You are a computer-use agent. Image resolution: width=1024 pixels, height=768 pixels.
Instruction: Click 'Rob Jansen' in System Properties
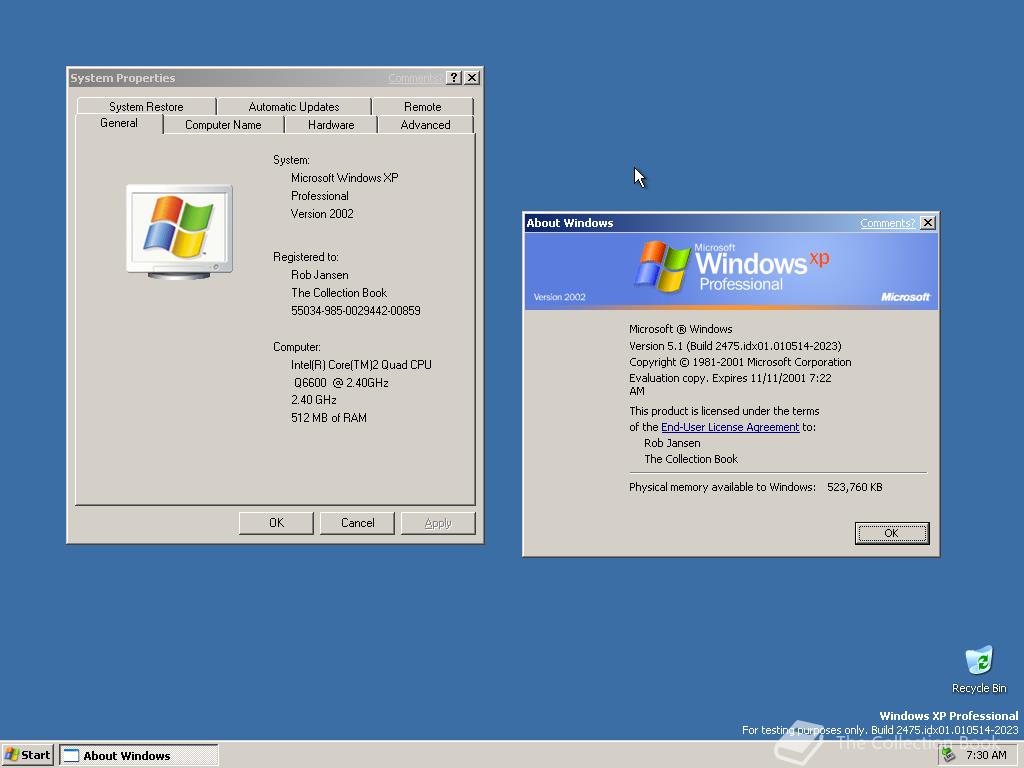319,275
